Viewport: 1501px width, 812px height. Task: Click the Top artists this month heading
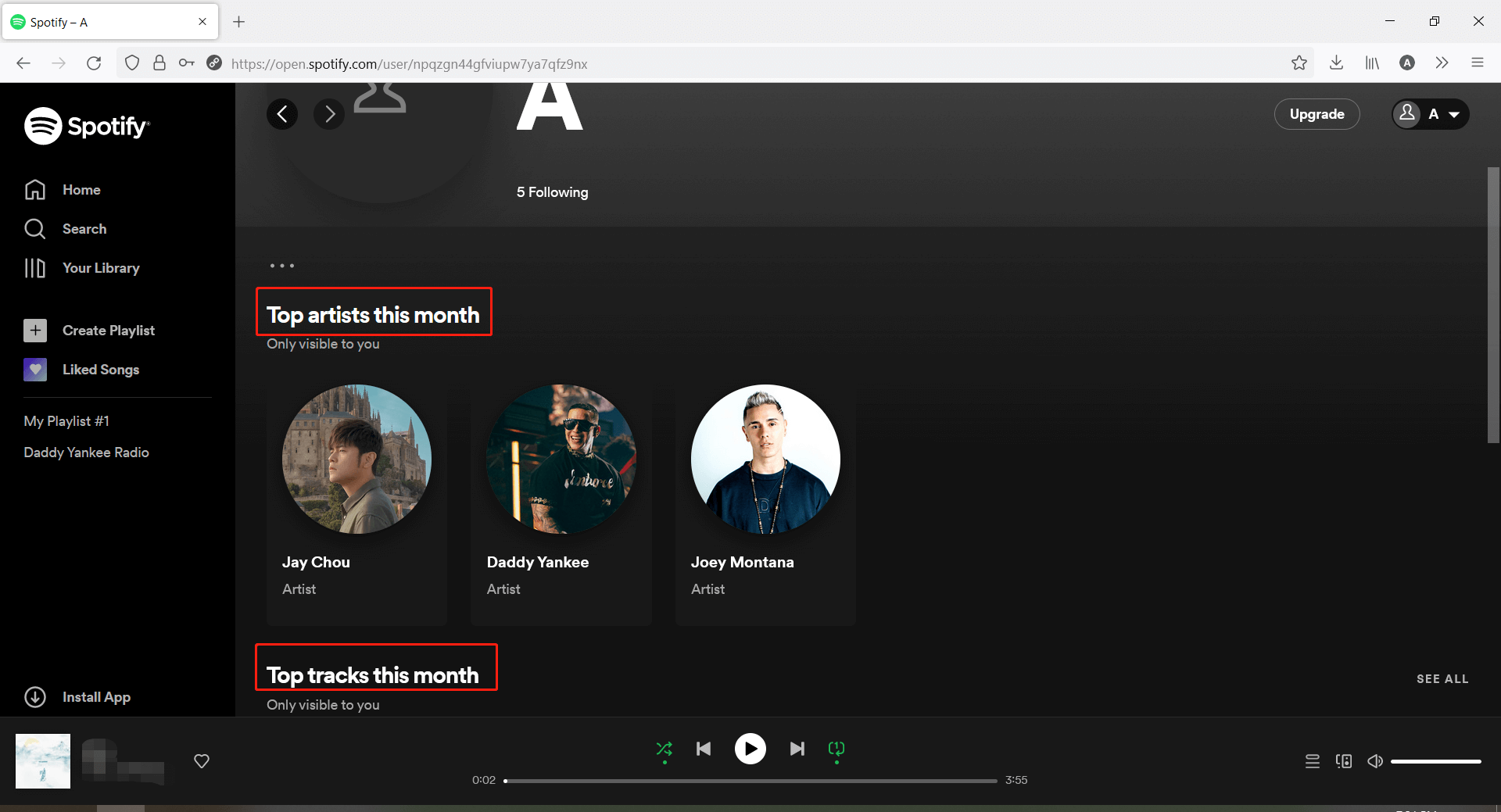tap(374, 315)
